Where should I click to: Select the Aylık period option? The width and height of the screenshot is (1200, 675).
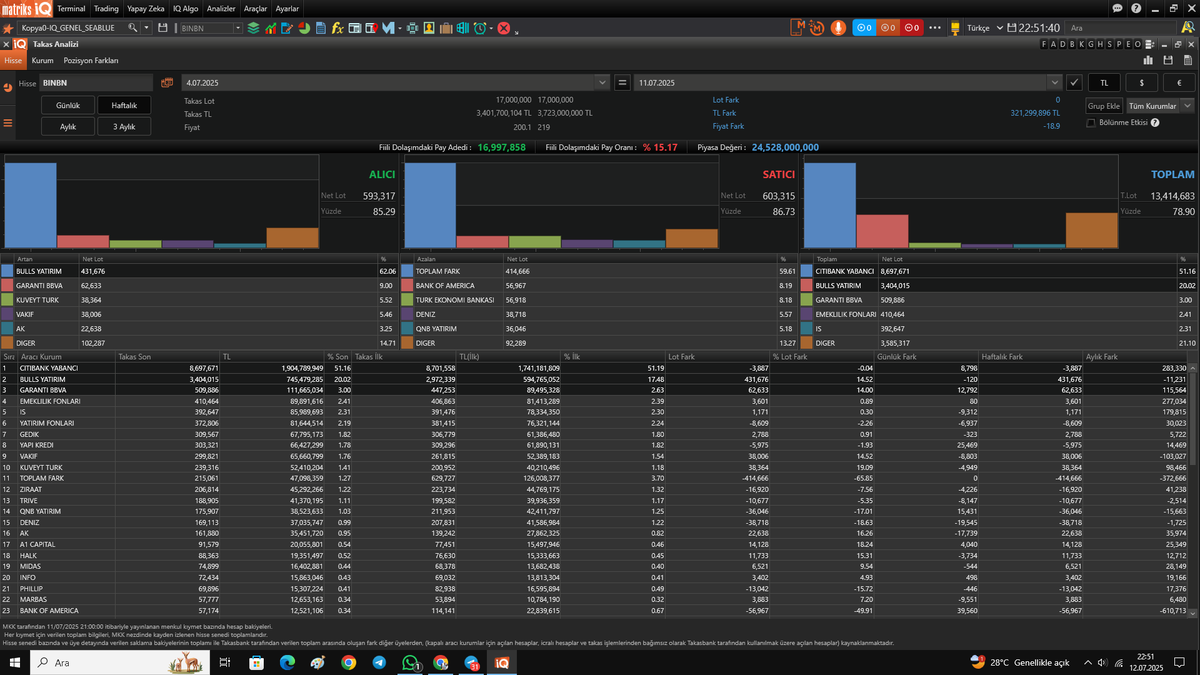(x=68, y=127)
